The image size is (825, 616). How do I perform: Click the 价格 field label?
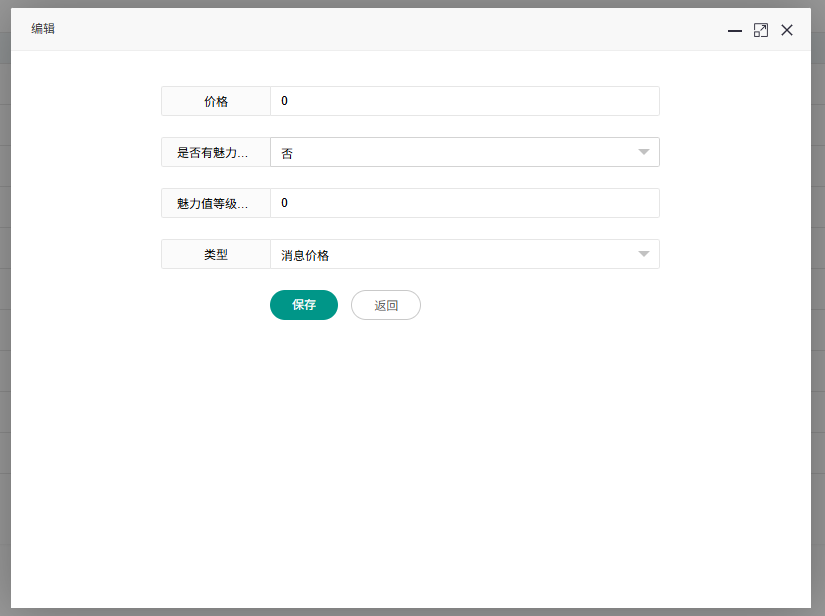216,101
